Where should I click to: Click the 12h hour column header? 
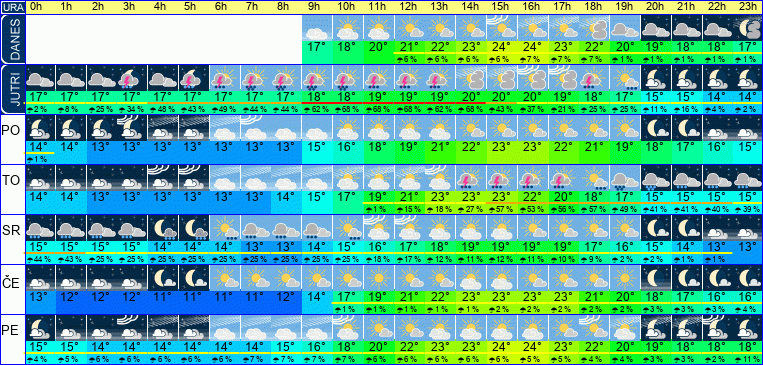(x=409, y=7)
